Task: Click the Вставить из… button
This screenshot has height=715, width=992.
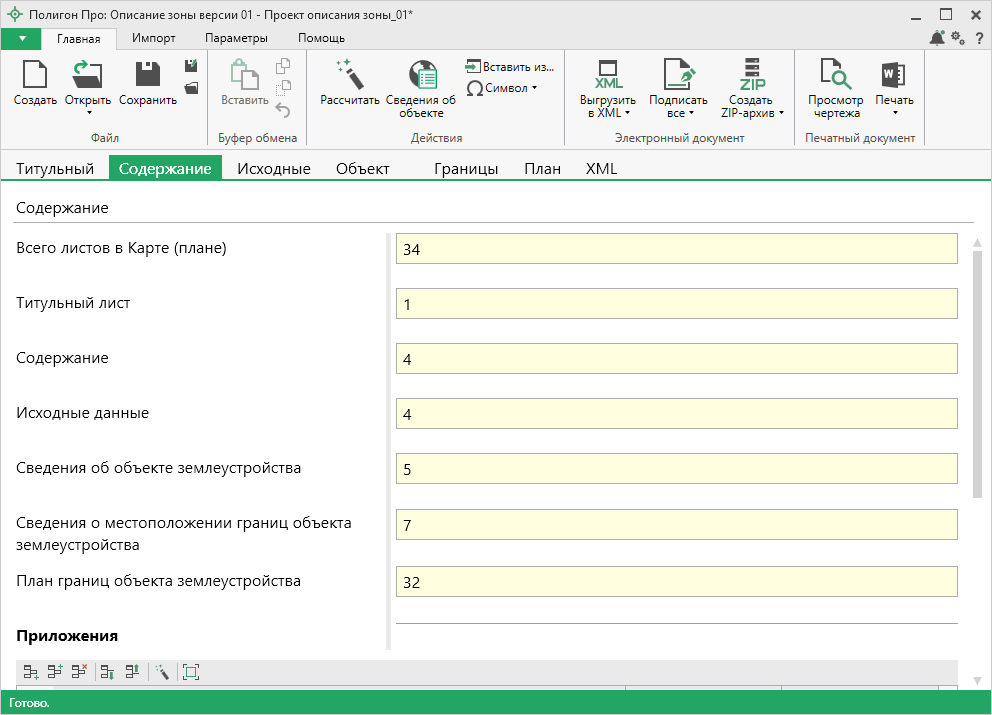Action: 510,67
